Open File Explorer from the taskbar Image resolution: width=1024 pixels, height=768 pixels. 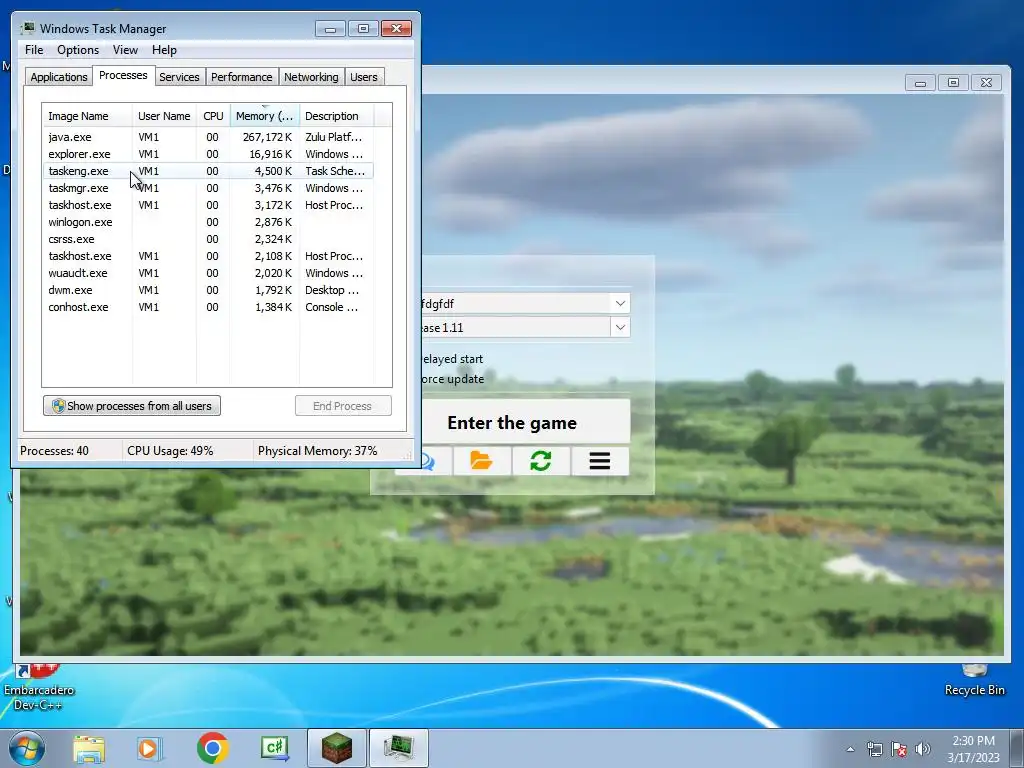[x=89, y=748]
